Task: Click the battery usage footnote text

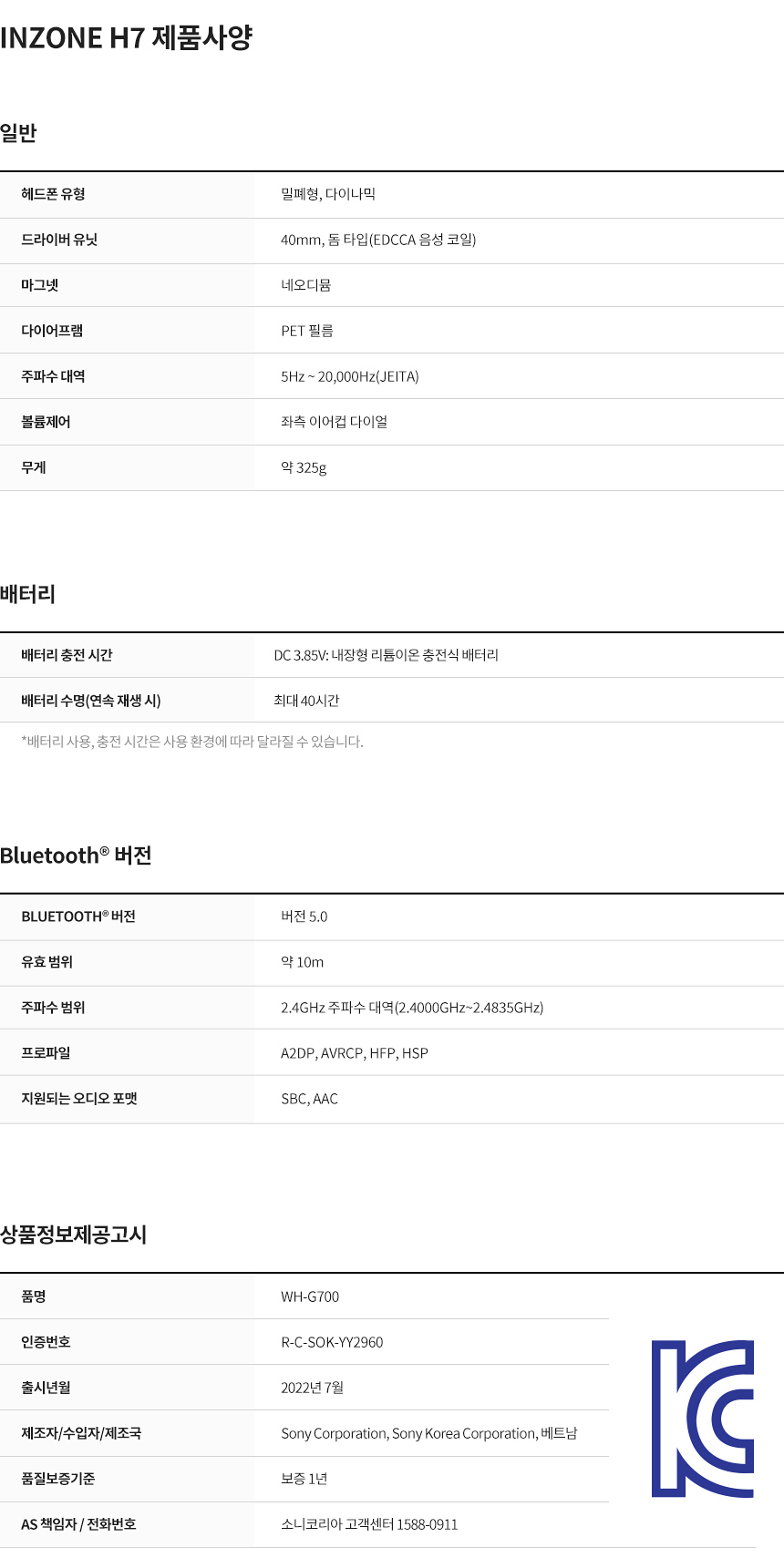Action: click(191, 742)
